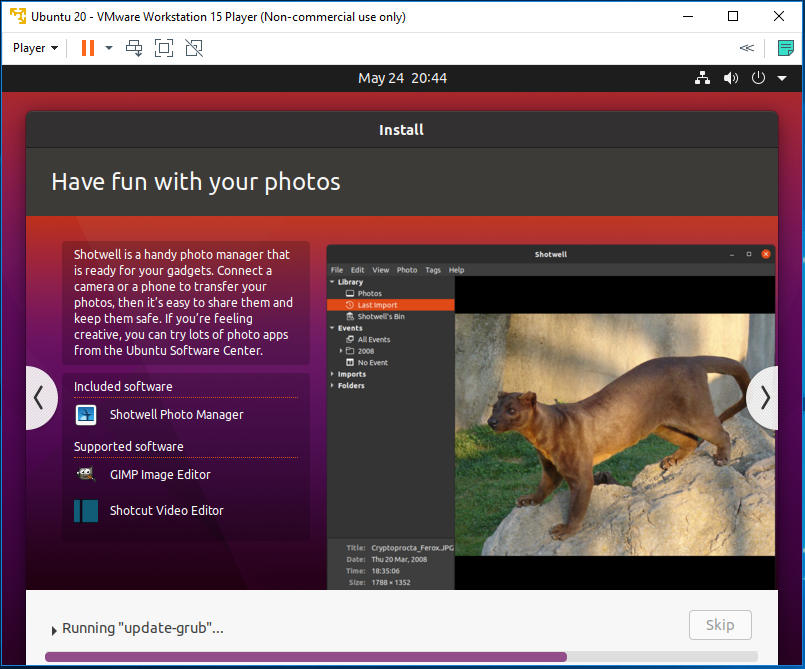The width and height of the screenshot is (805, 669).
Task: Click the fossa photo in Shotwell
Action: tap(615, 434)
